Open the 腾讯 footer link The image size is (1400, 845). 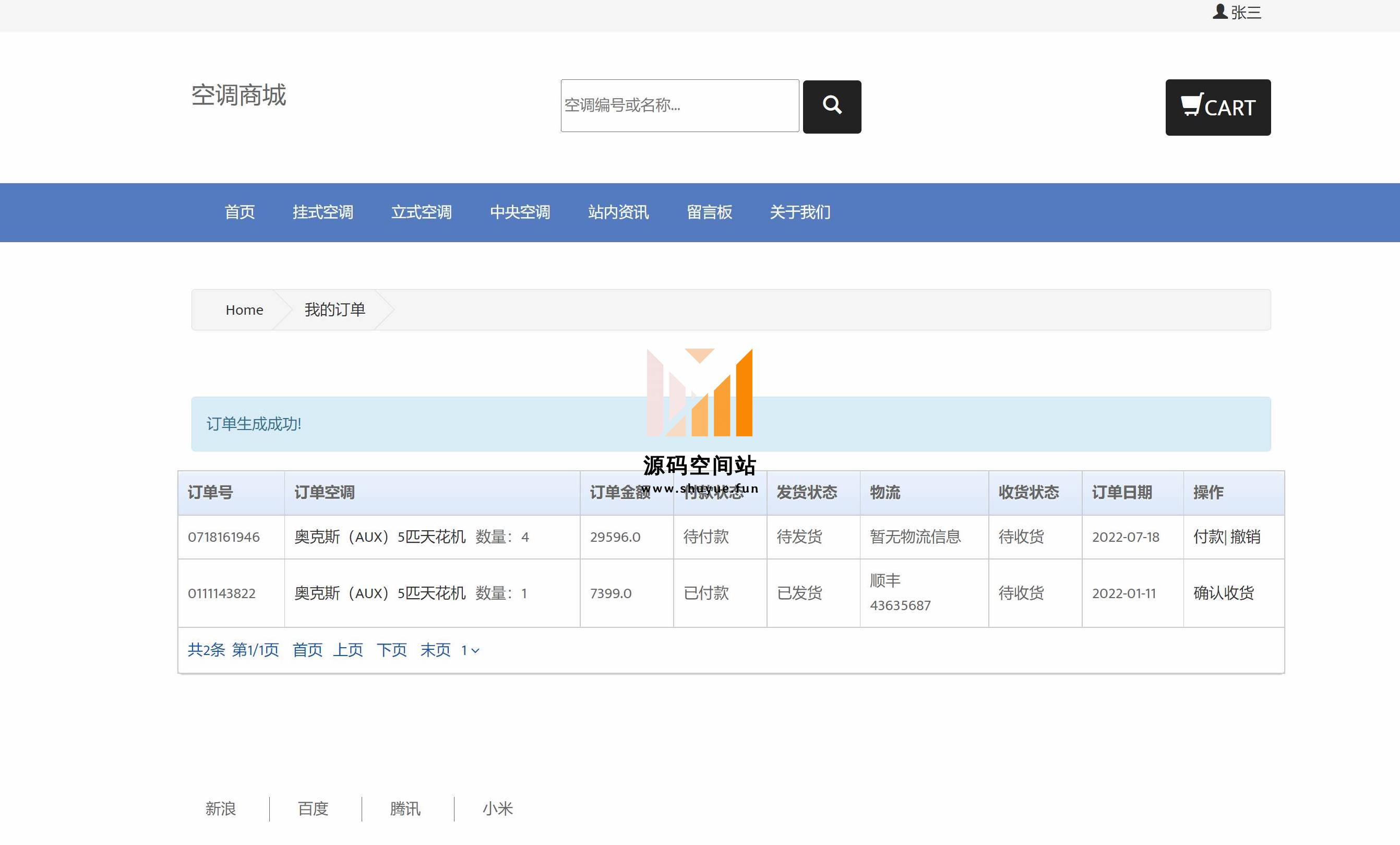tap(405, 808)
